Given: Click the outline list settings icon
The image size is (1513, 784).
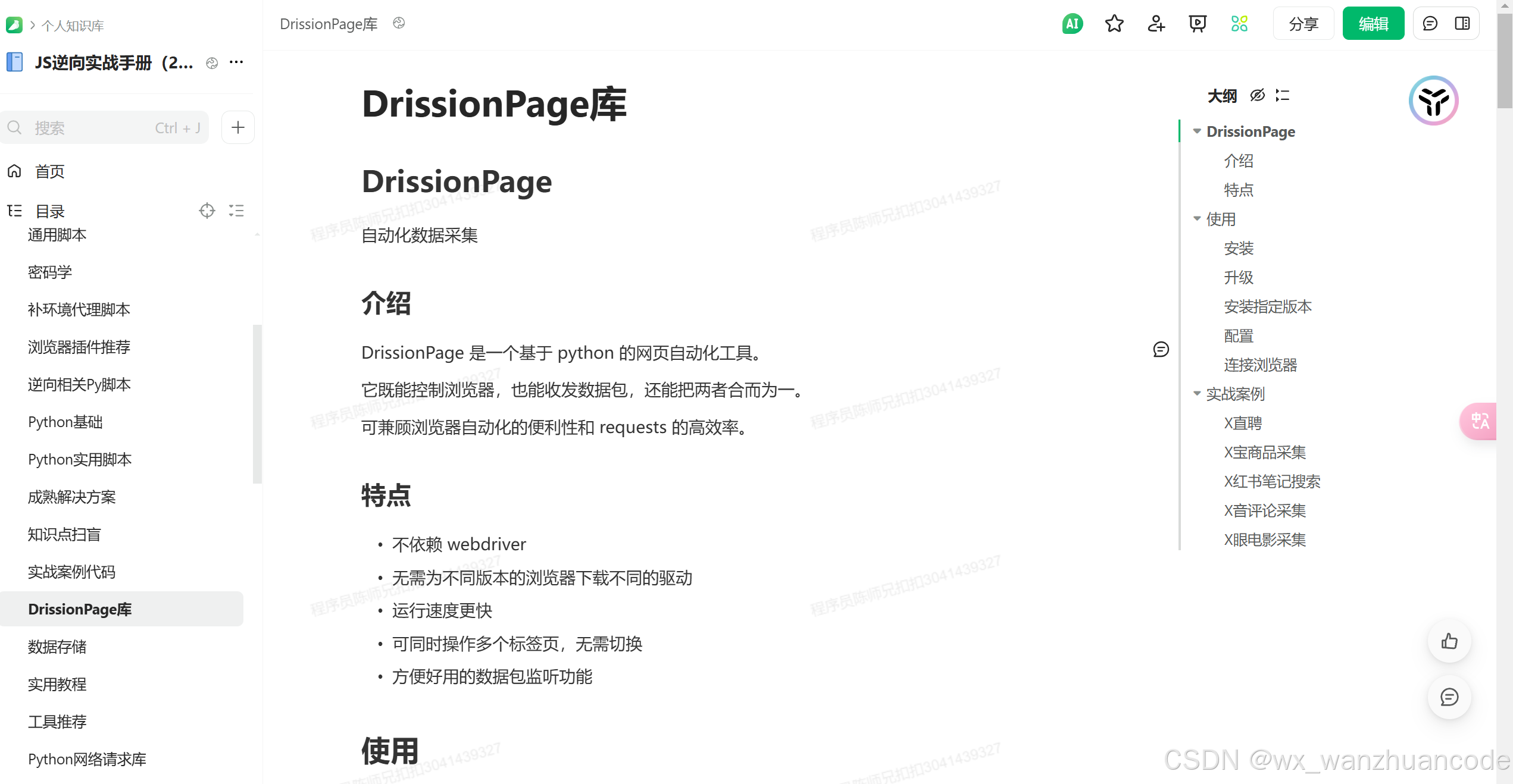Looking at the screenshot, I should 1283,95.
